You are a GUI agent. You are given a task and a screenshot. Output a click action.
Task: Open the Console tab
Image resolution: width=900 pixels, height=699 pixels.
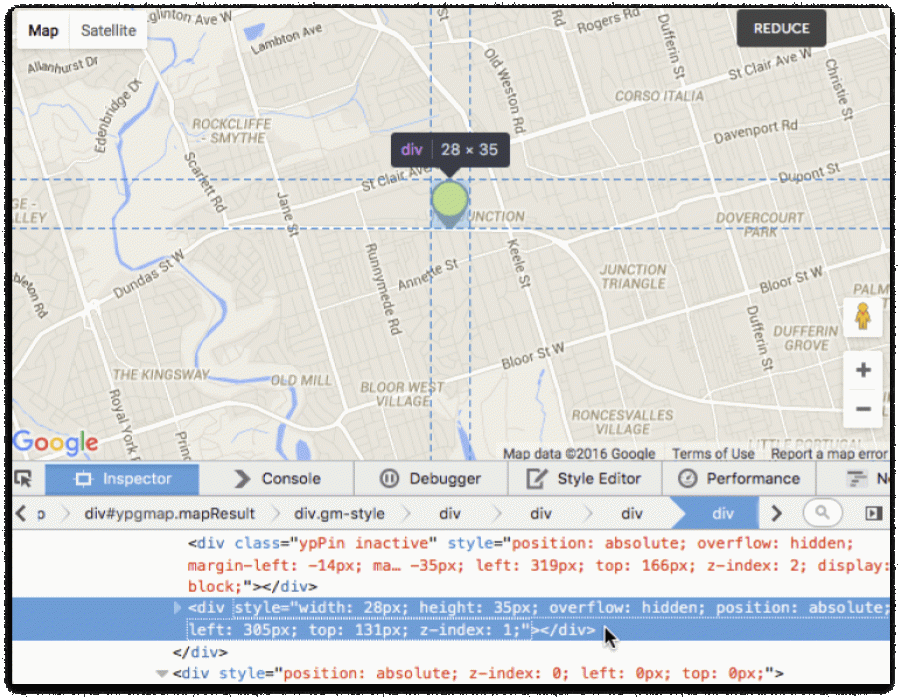[x=277, y=479]
